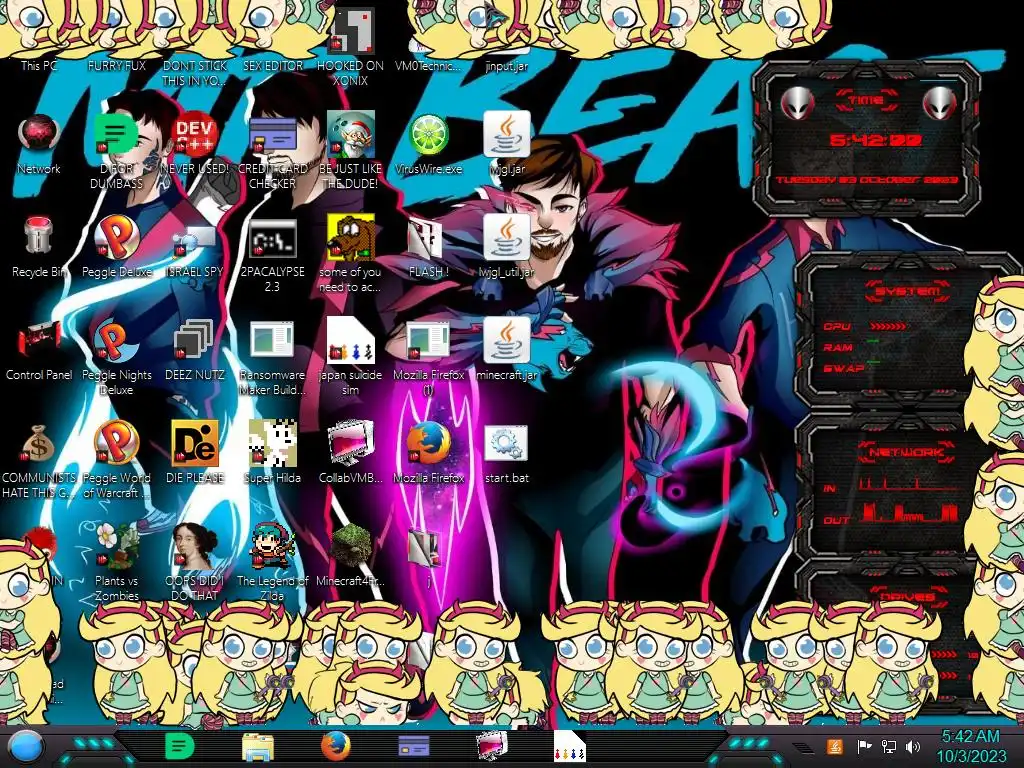The image size is (1024, 768).
Task: Select The Legend of Zilda icon
Action: point(273,546)
